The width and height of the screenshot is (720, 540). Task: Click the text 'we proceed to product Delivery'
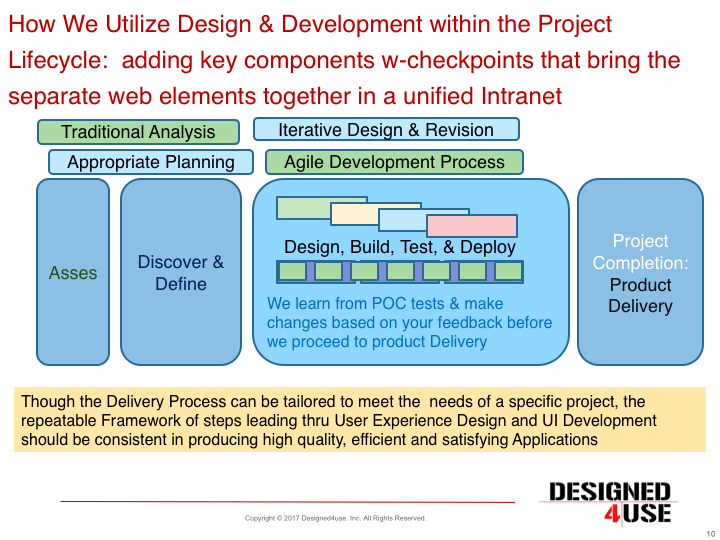point(377,342)
